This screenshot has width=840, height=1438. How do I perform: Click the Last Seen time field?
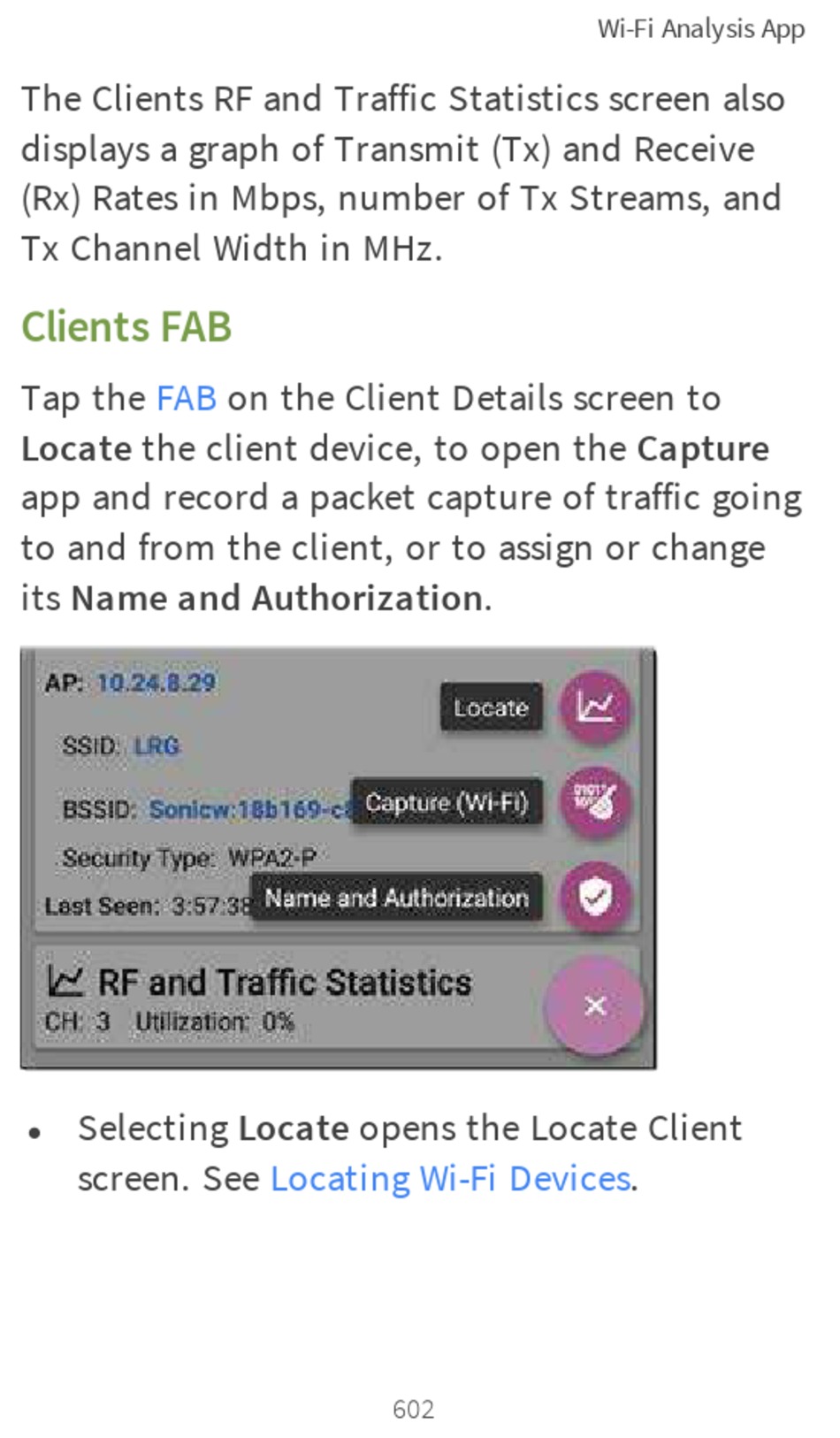[x=149, y=906]
